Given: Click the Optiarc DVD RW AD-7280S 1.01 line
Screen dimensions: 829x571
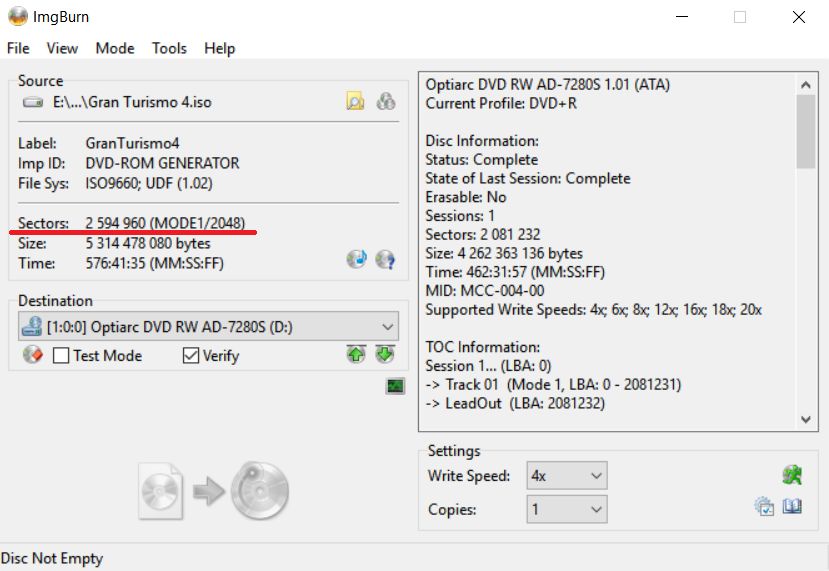Looking at the screenshot, I should pyautogui.click(x=548, y=85).
